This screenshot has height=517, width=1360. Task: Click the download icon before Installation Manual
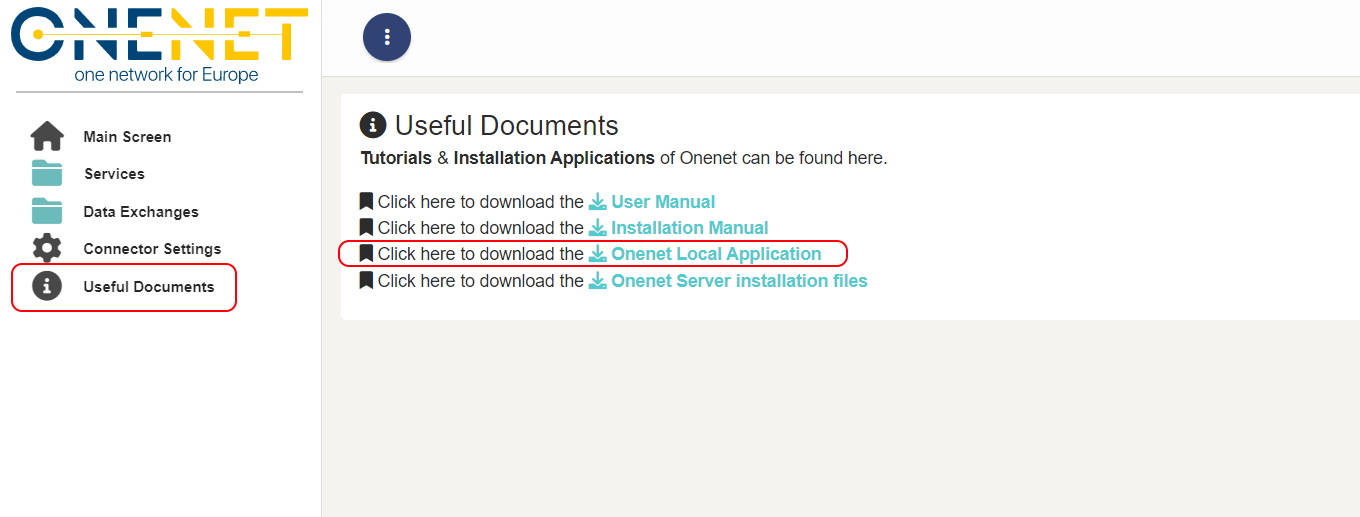(x=598, y=228)
